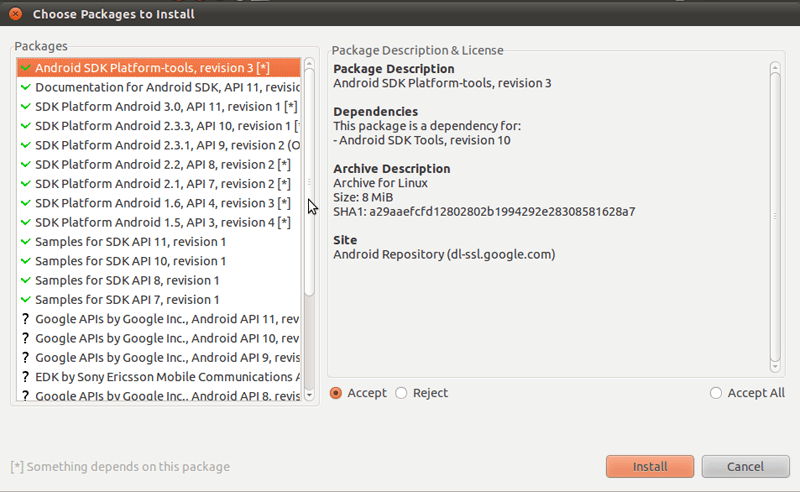Select SDK Platform Android 2.2, API 8 entry

pyautogui.click(x=159, y=164)
